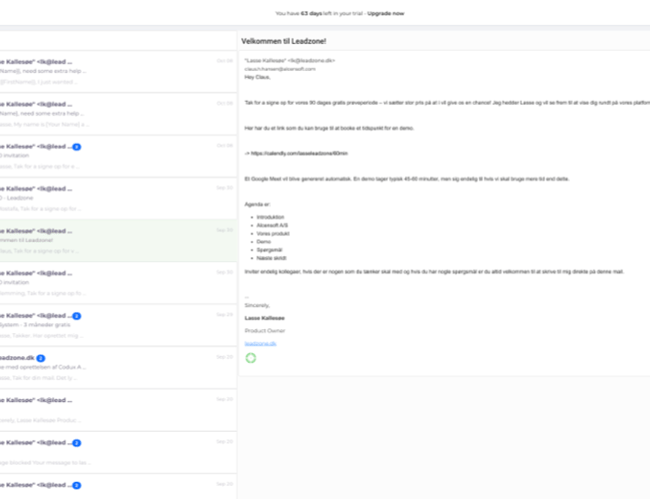Click the Sep 29 date in the list
Screen dimensions: 650x500
point(224,315)
